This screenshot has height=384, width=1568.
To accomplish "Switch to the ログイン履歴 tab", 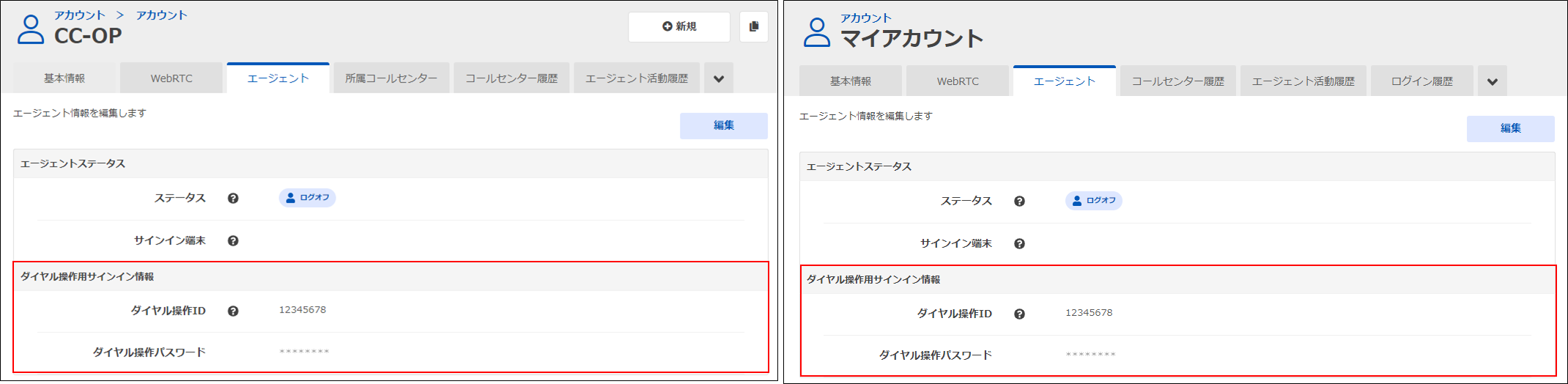I will (x=1421, y=82).
